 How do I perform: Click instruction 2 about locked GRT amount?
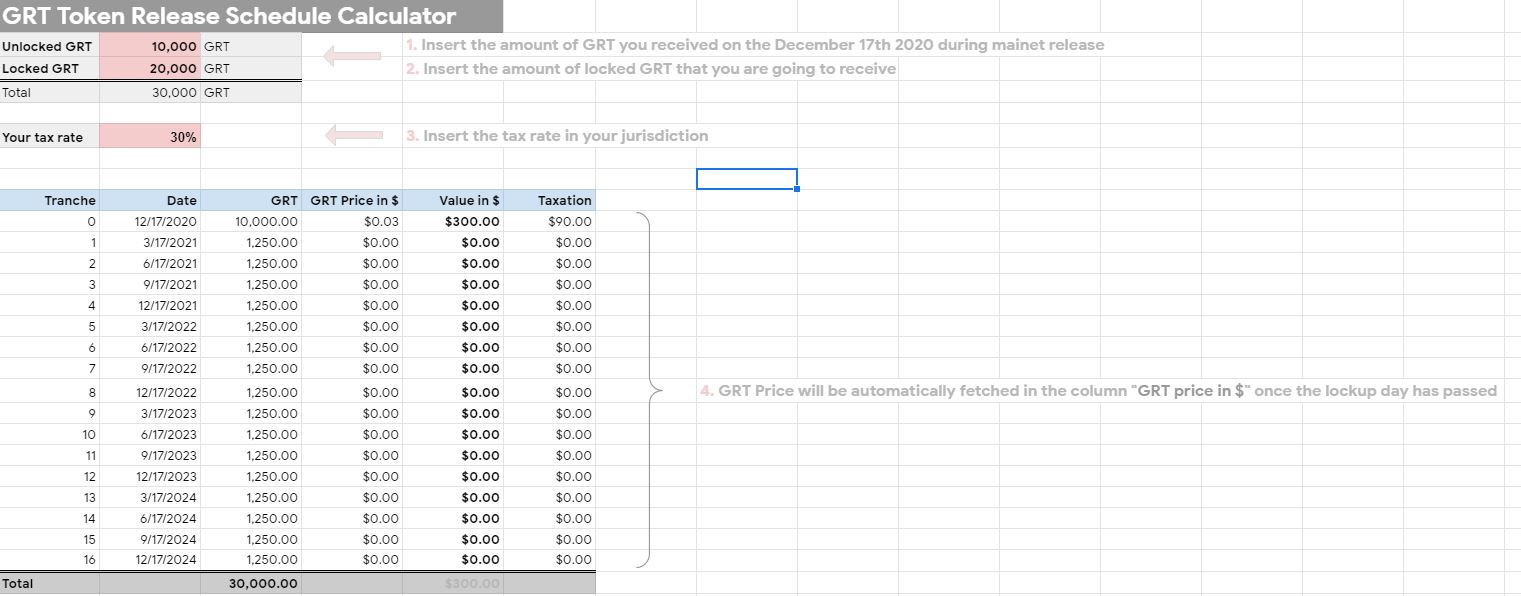[651, 69]
